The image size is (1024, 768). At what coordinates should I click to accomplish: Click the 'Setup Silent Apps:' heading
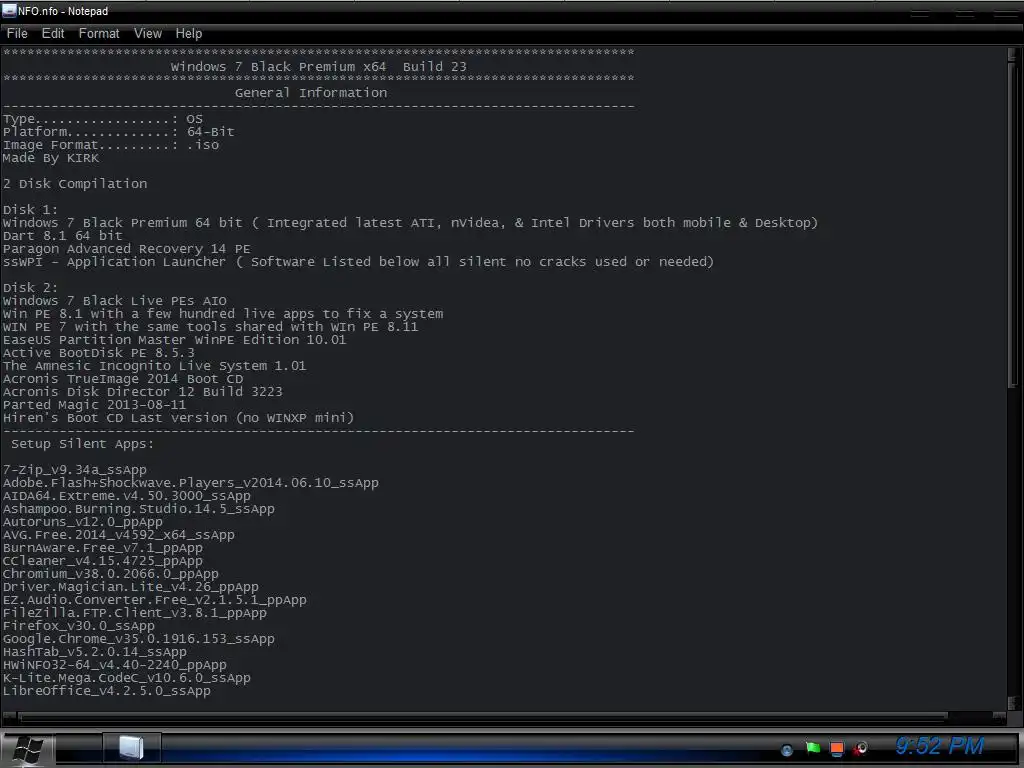[82, 444]
